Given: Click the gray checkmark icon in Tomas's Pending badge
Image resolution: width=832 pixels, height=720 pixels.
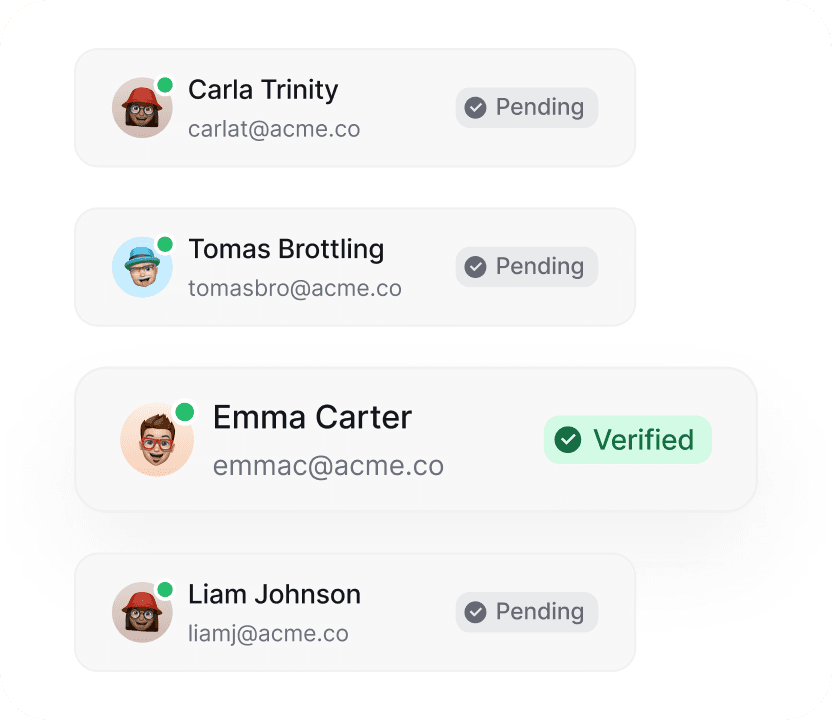Looking at the screenshot, I should tap(476, 267).
